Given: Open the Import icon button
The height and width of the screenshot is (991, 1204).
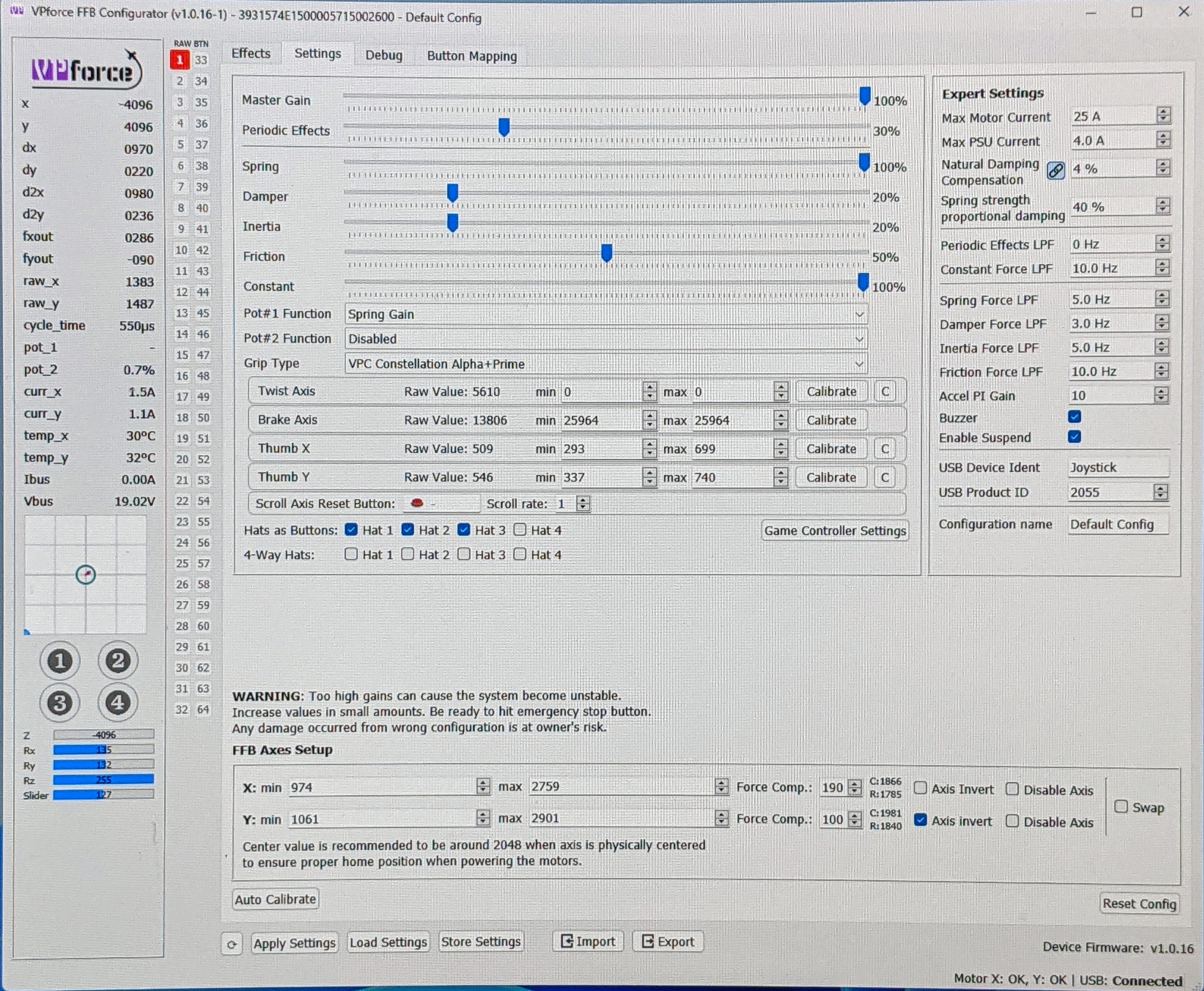Looking at the screenshot, I should pos(588,941).
